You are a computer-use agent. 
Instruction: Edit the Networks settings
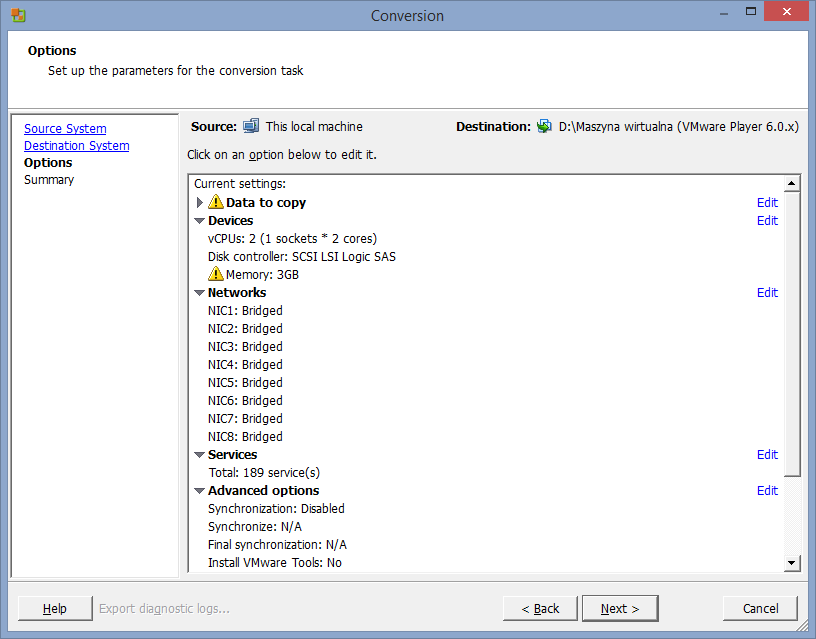[x=767, y=293]
